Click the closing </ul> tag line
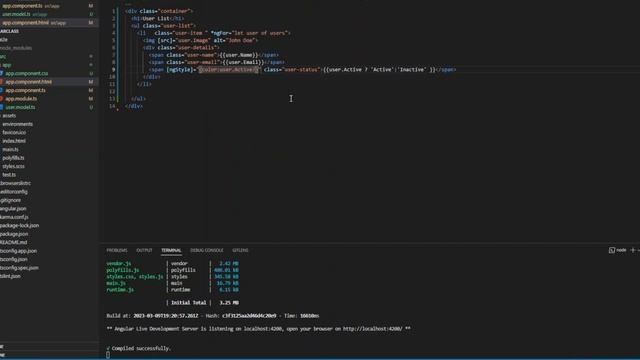This screenshot has height=360, width=640. coord(139,99)
